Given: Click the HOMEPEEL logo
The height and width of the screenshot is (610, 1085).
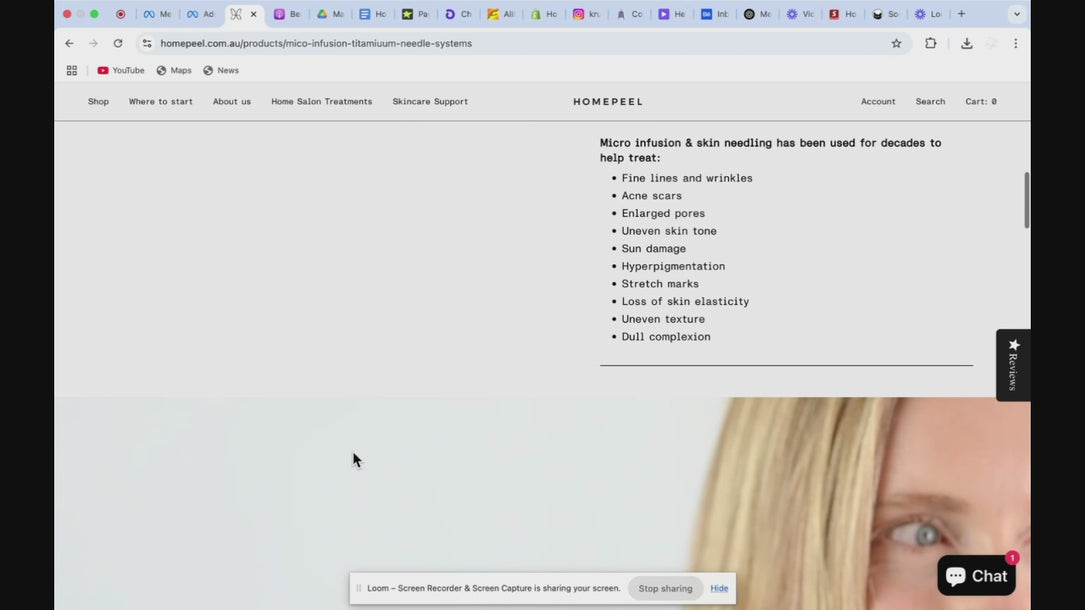Looking at the screenshot, I should coord(608,102).
